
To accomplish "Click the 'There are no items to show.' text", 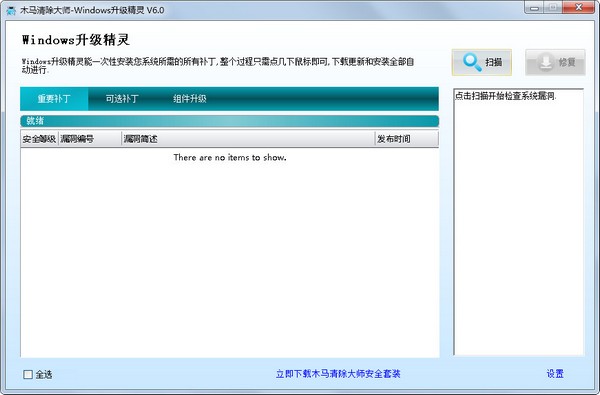I will coord(230,157).
